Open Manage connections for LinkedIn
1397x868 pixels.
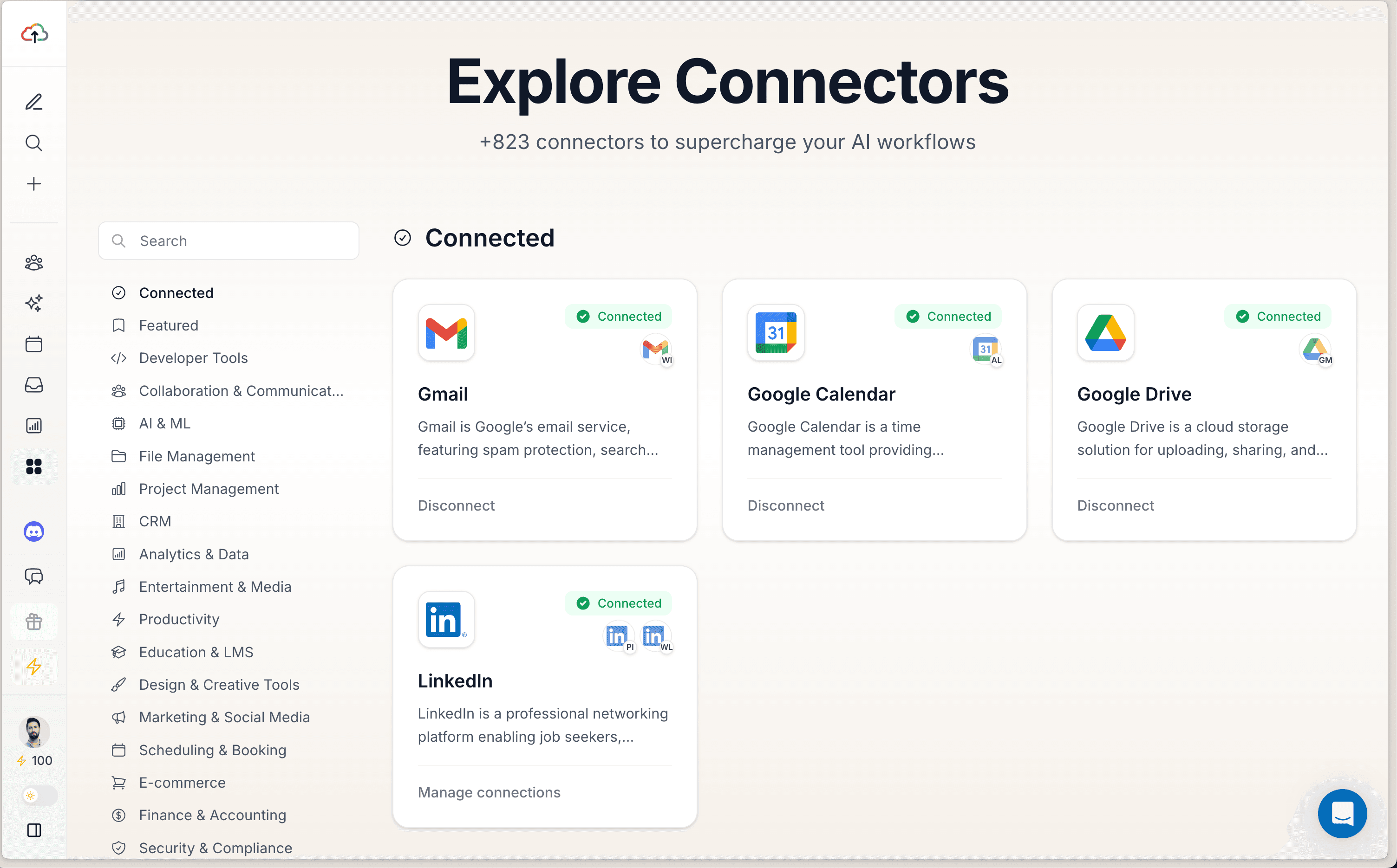coord(489,792)
